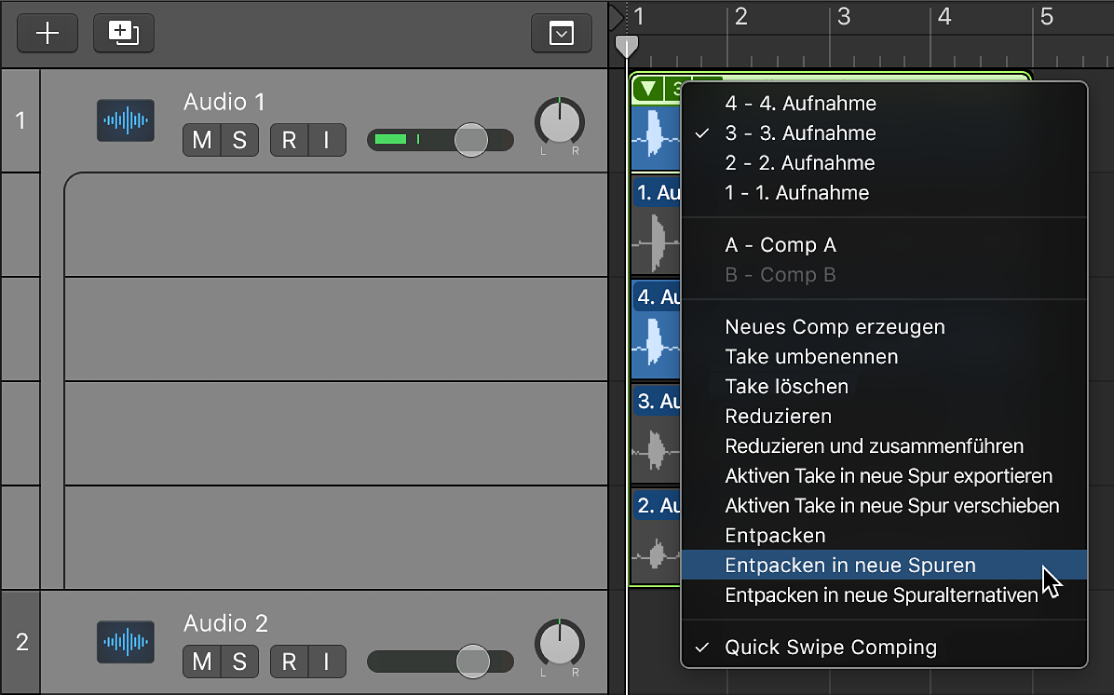Select the 3. Au take lane region
1115x697 pixels.
tap(656, 435)
